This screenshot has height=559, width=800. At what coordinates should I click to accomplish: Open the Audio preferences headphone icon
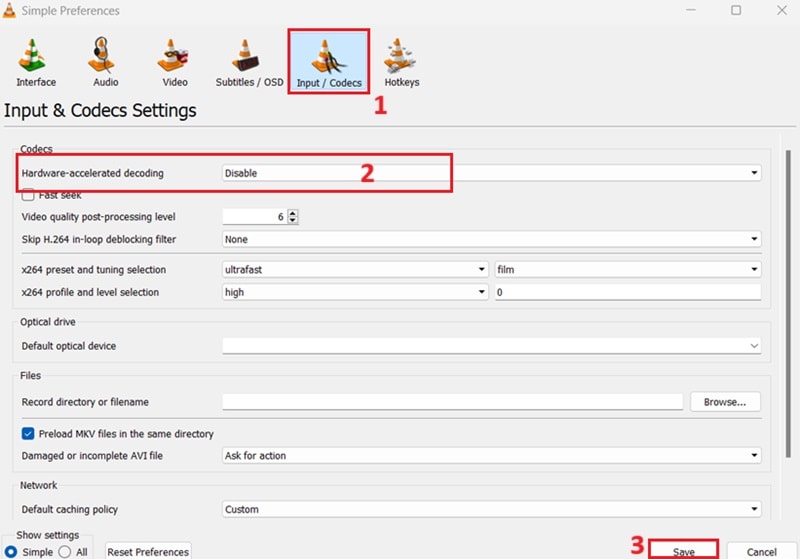click(105, 61)
